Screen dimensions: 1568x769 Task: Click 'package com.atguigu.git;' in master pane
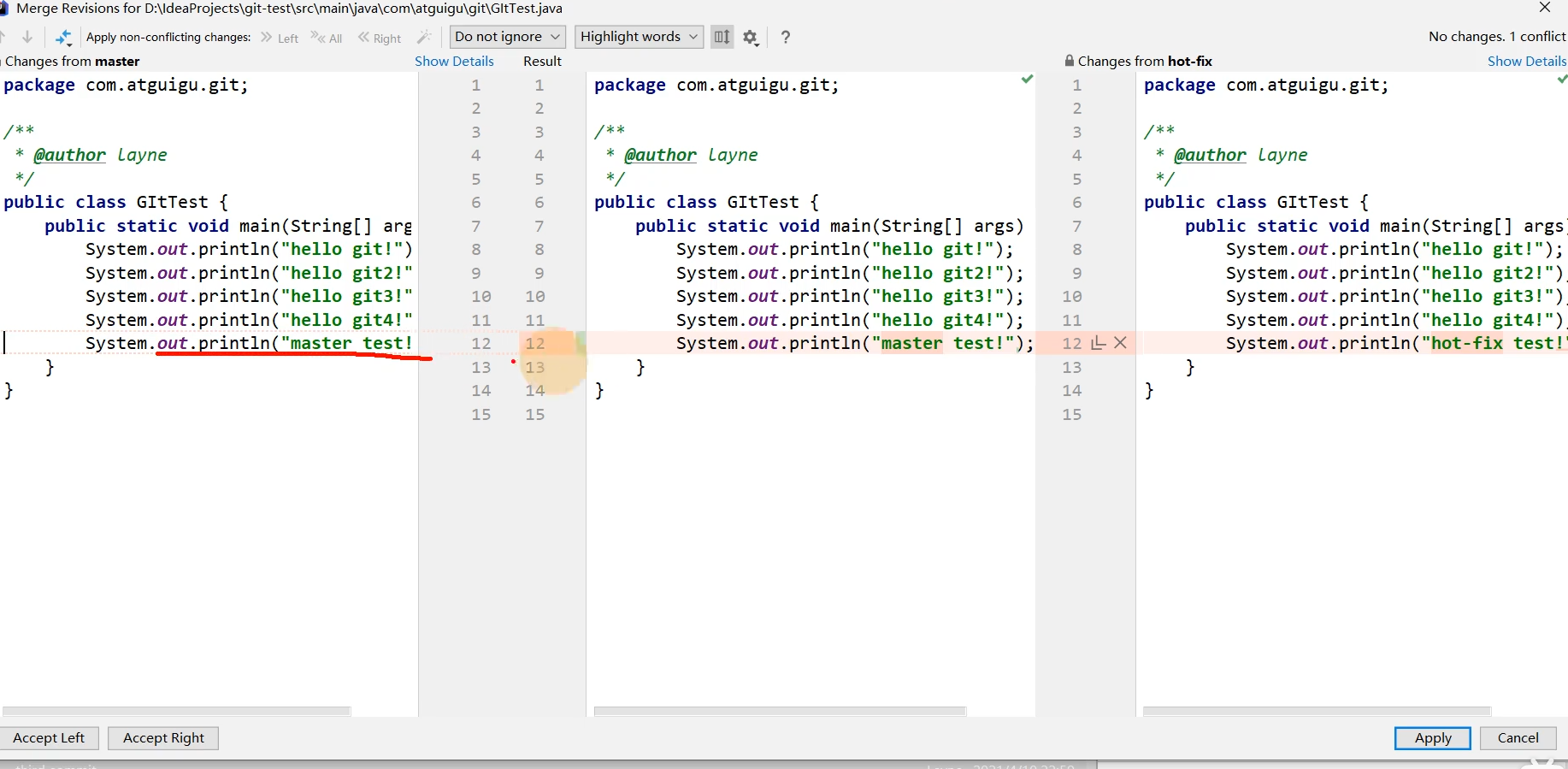point(126,85)
